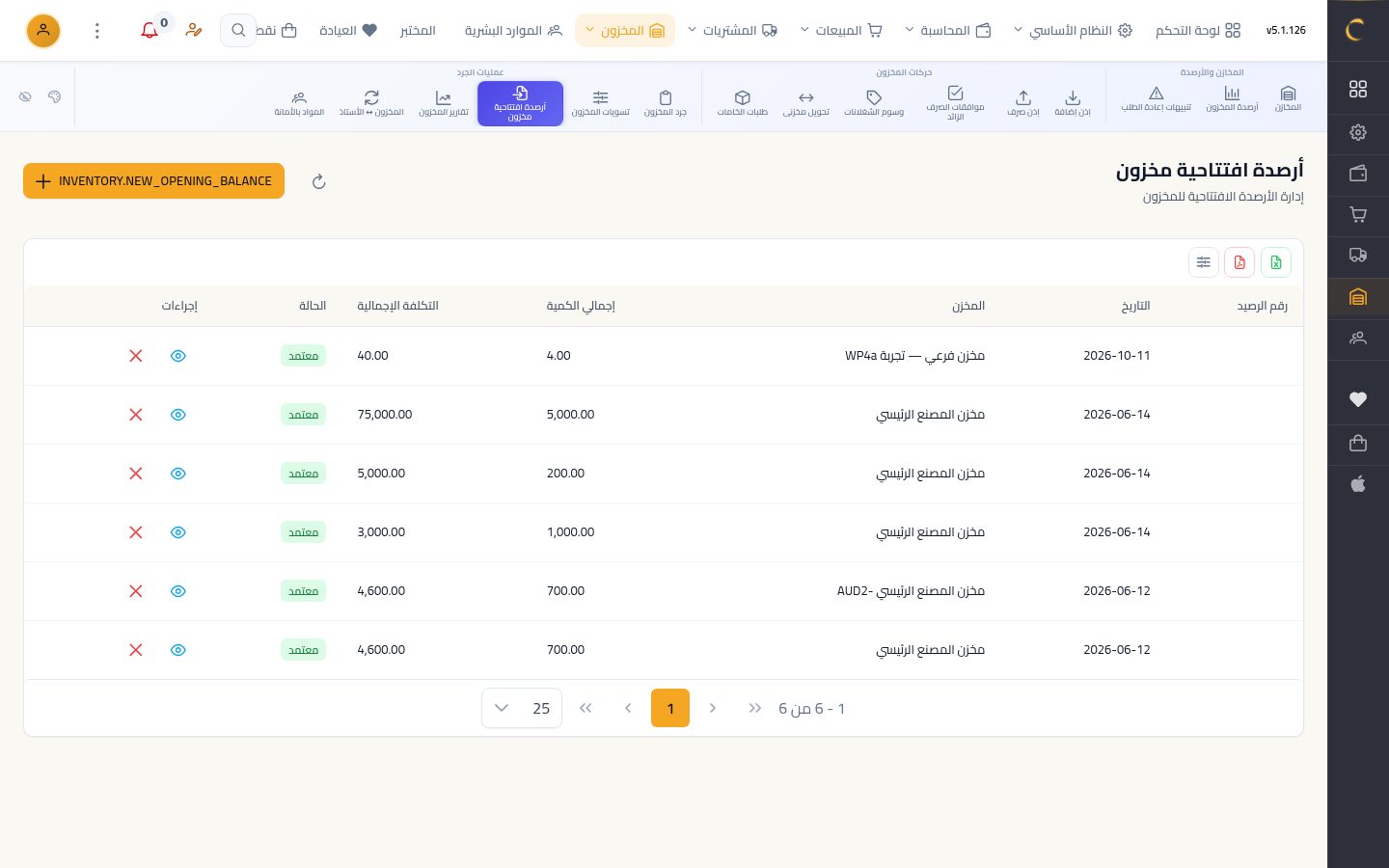
Task: Expand the المخزون inventory menu
Action: (x=625, y=31)
